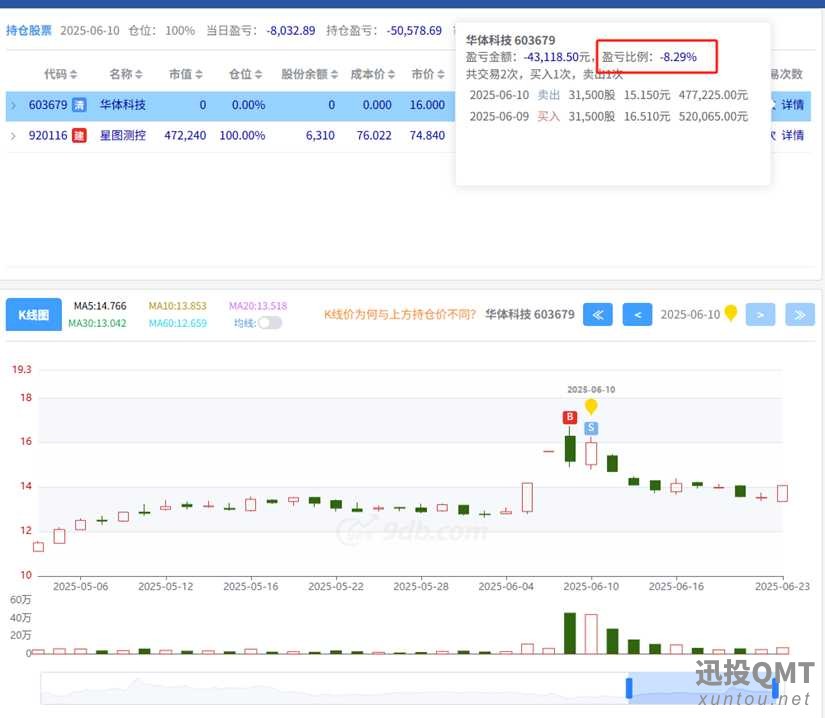Screen dimensions: 825x718
Task: Click the 2025-06-09 买入 trade record row
Action: point(609,116)
